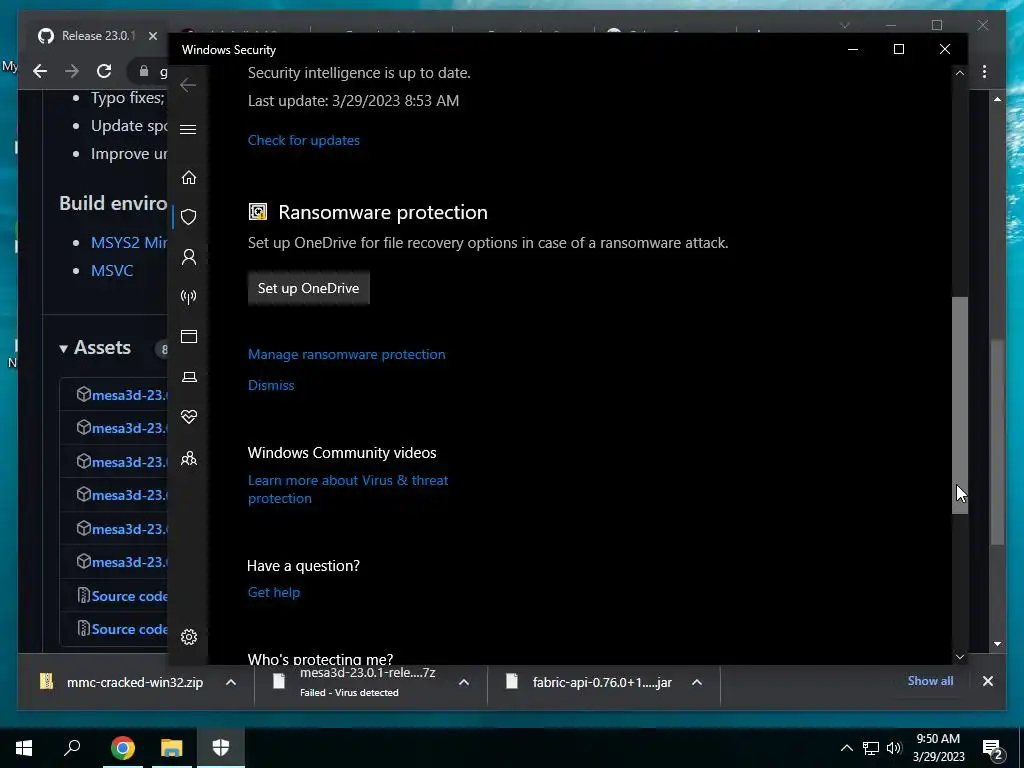Open Device security laptop icon
Screen dimensions: 1024x768
[x=189, y=377]
